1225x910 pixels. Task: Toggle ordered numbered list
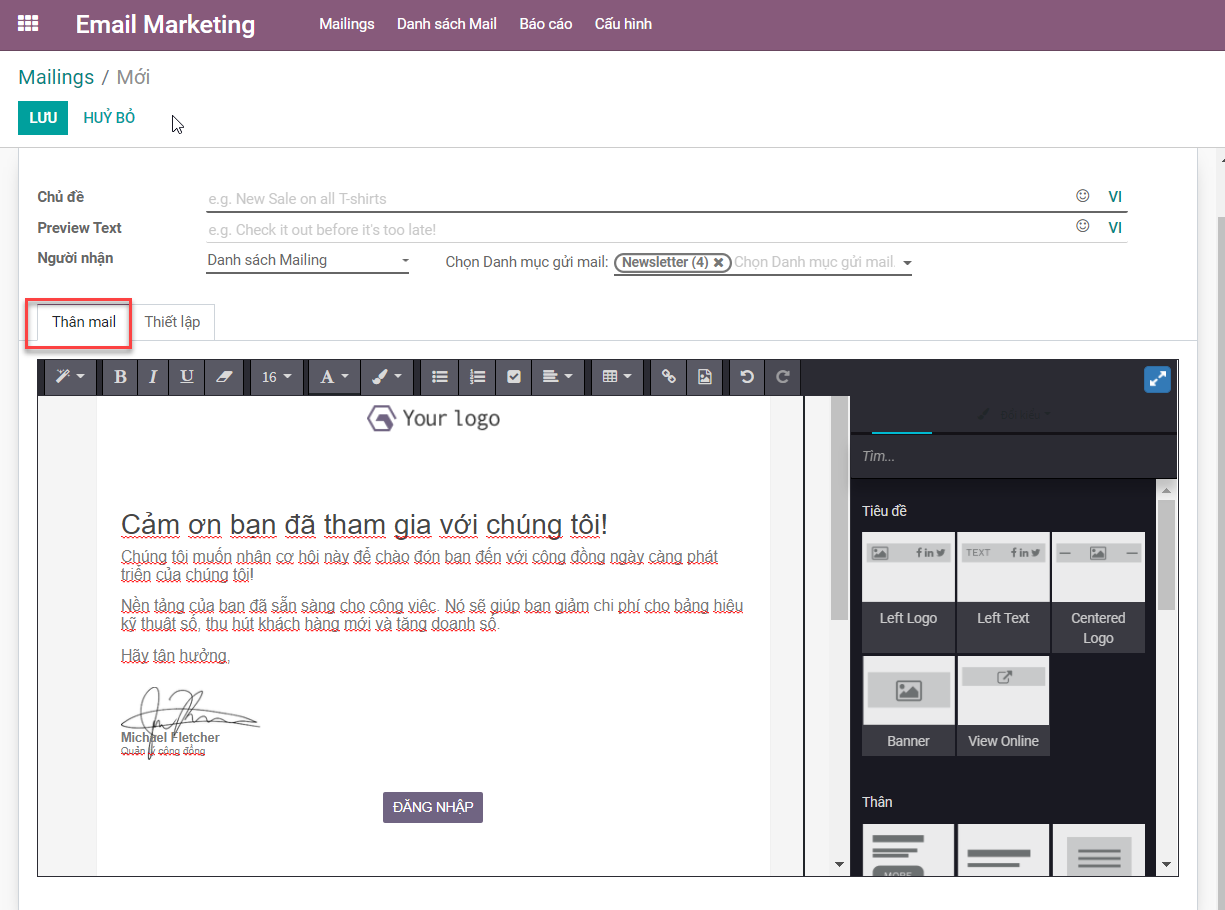(477, 377)
